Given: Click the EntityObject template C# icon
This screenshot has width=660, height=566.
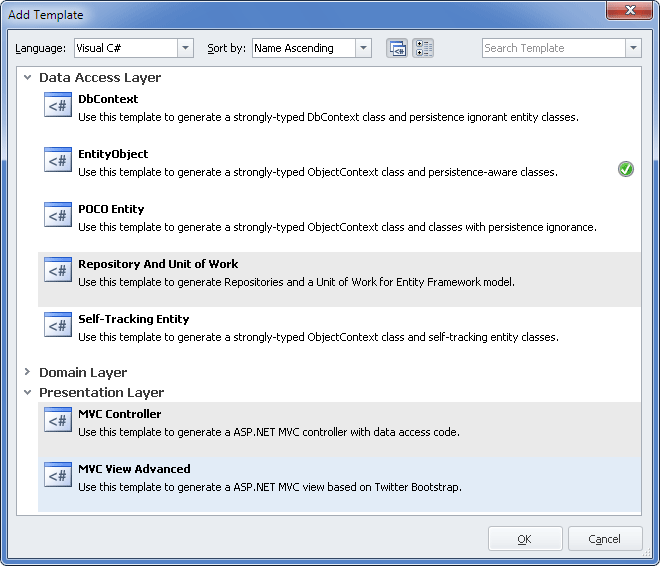Looking at the screenshot, I should [58, 160].
